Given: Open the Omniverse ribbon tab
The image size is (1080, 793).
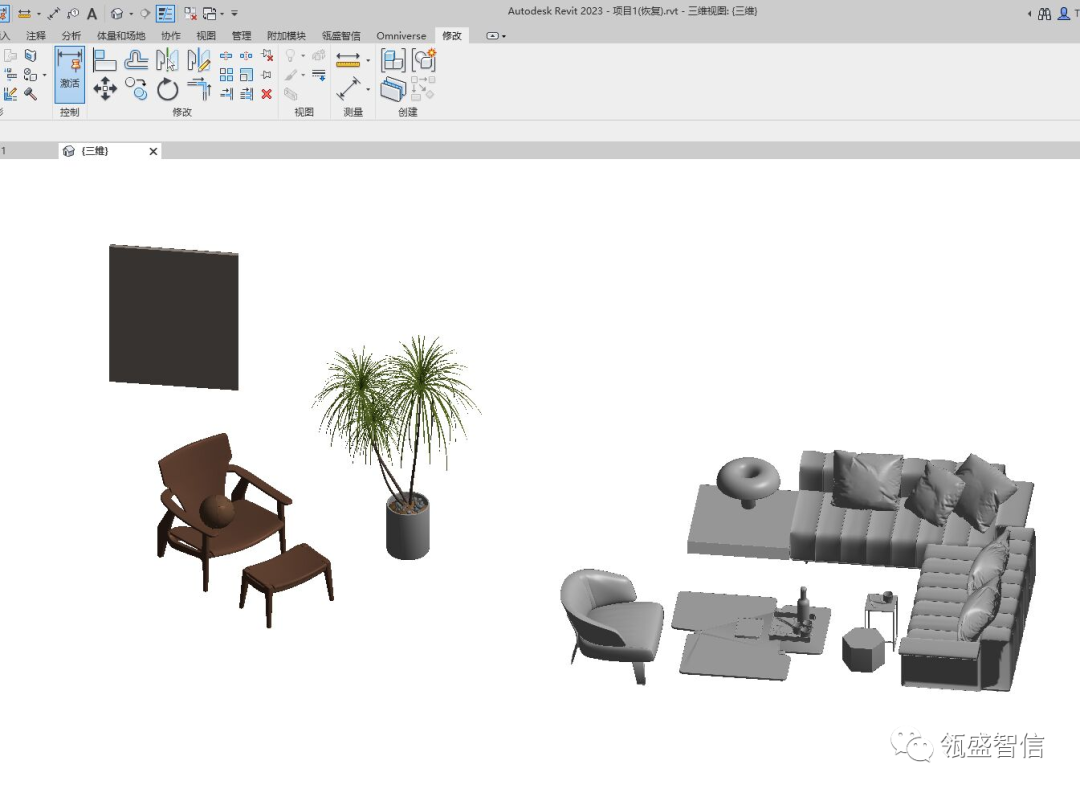Looking at the screenshot, I should [401, 36].
